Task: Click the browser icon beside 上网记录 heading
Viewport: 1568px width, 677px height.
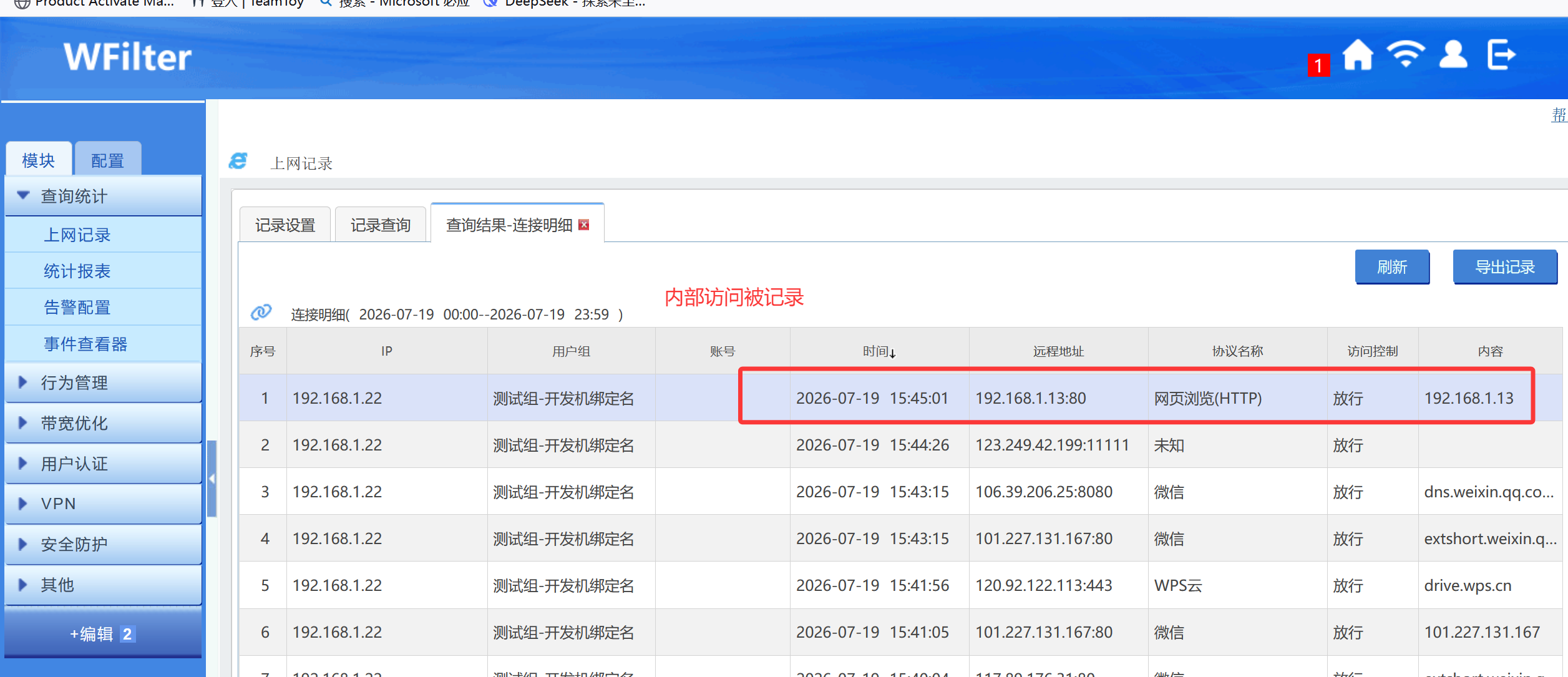Action: pos(238,161)
